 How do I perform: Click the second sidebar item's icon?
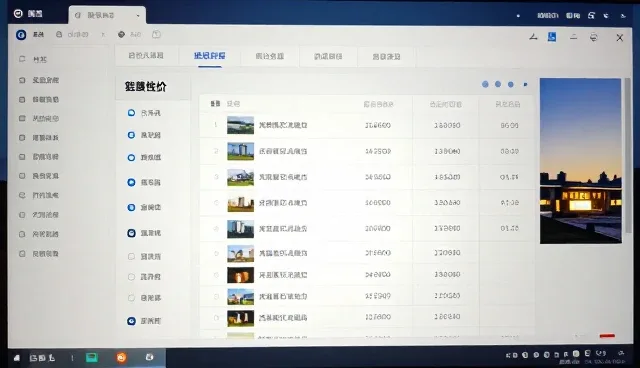click(x=22, y=80)
